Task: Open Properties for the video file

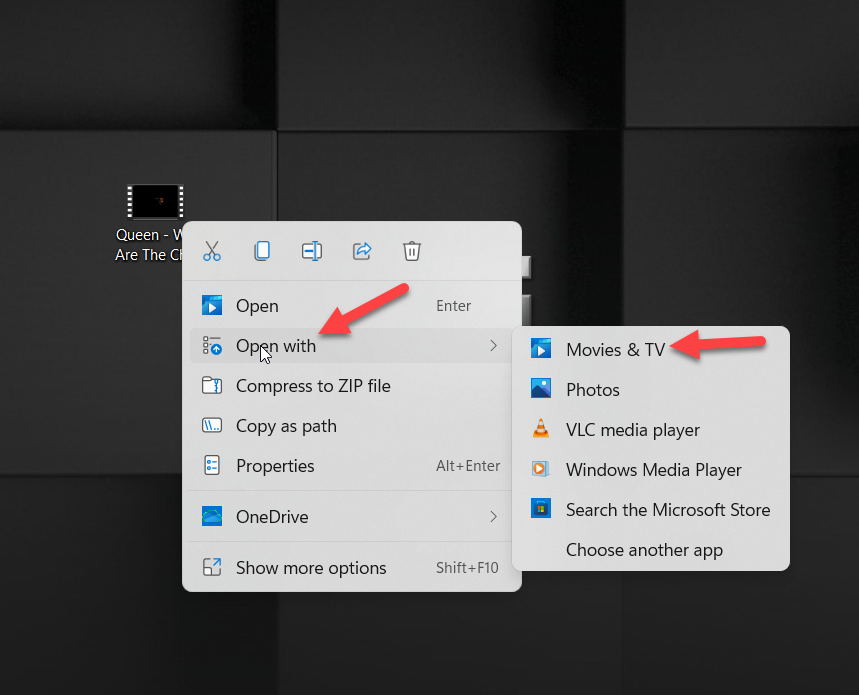Action: point(275,466)
